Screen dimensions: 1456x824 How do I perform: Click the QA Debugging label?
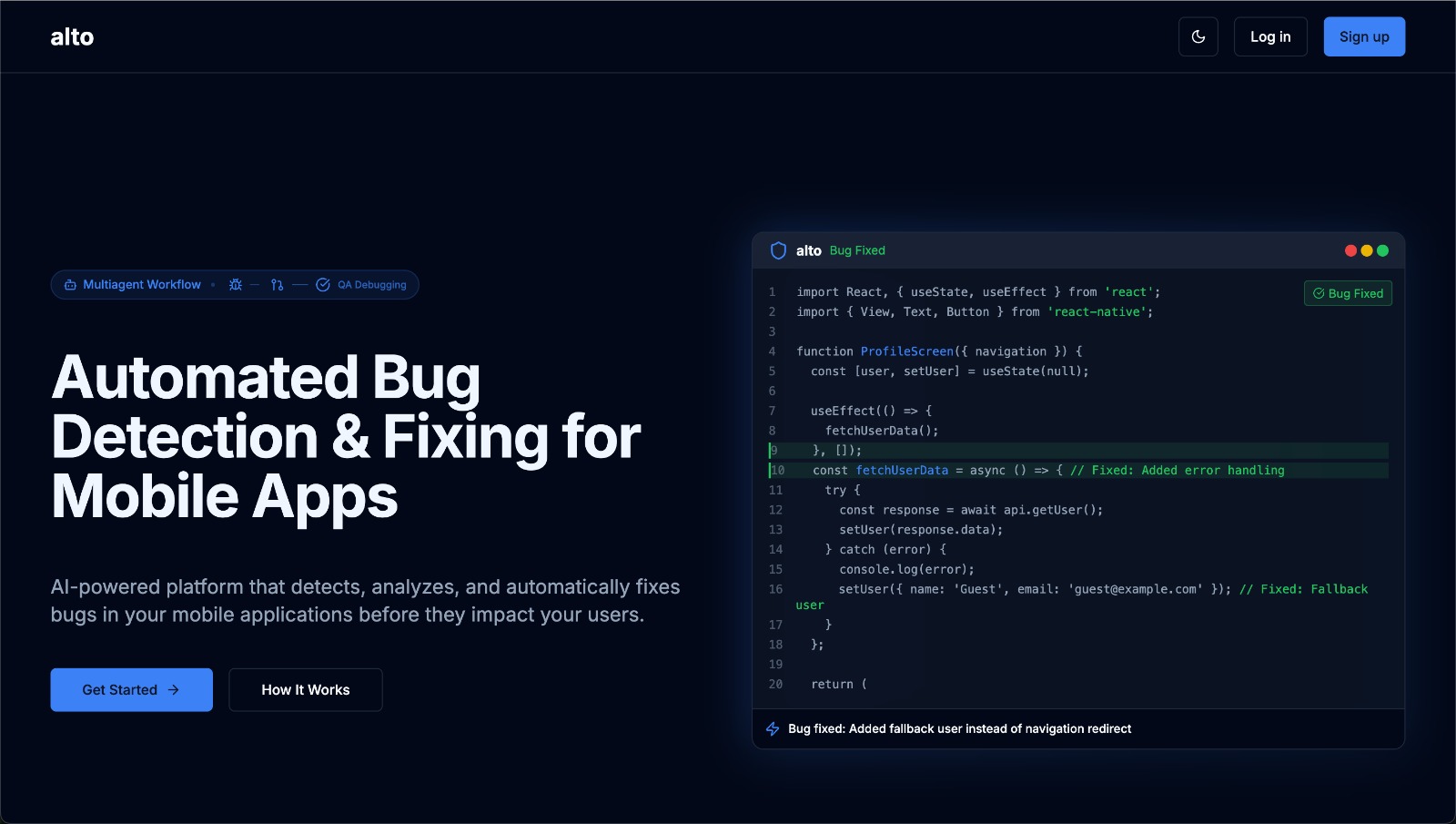[372, 285]
